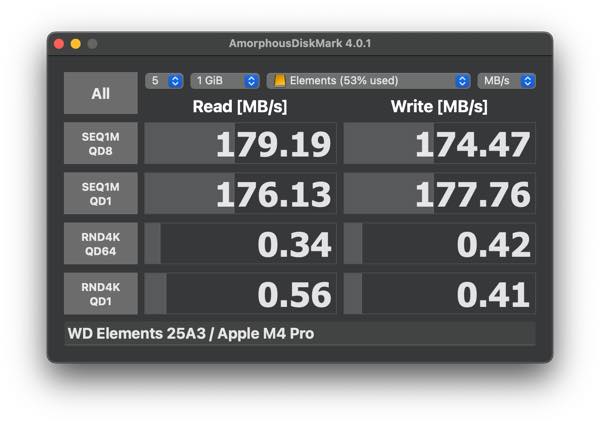Start the SEQ1M QD8 benchmark test

[x=101, y=144]
